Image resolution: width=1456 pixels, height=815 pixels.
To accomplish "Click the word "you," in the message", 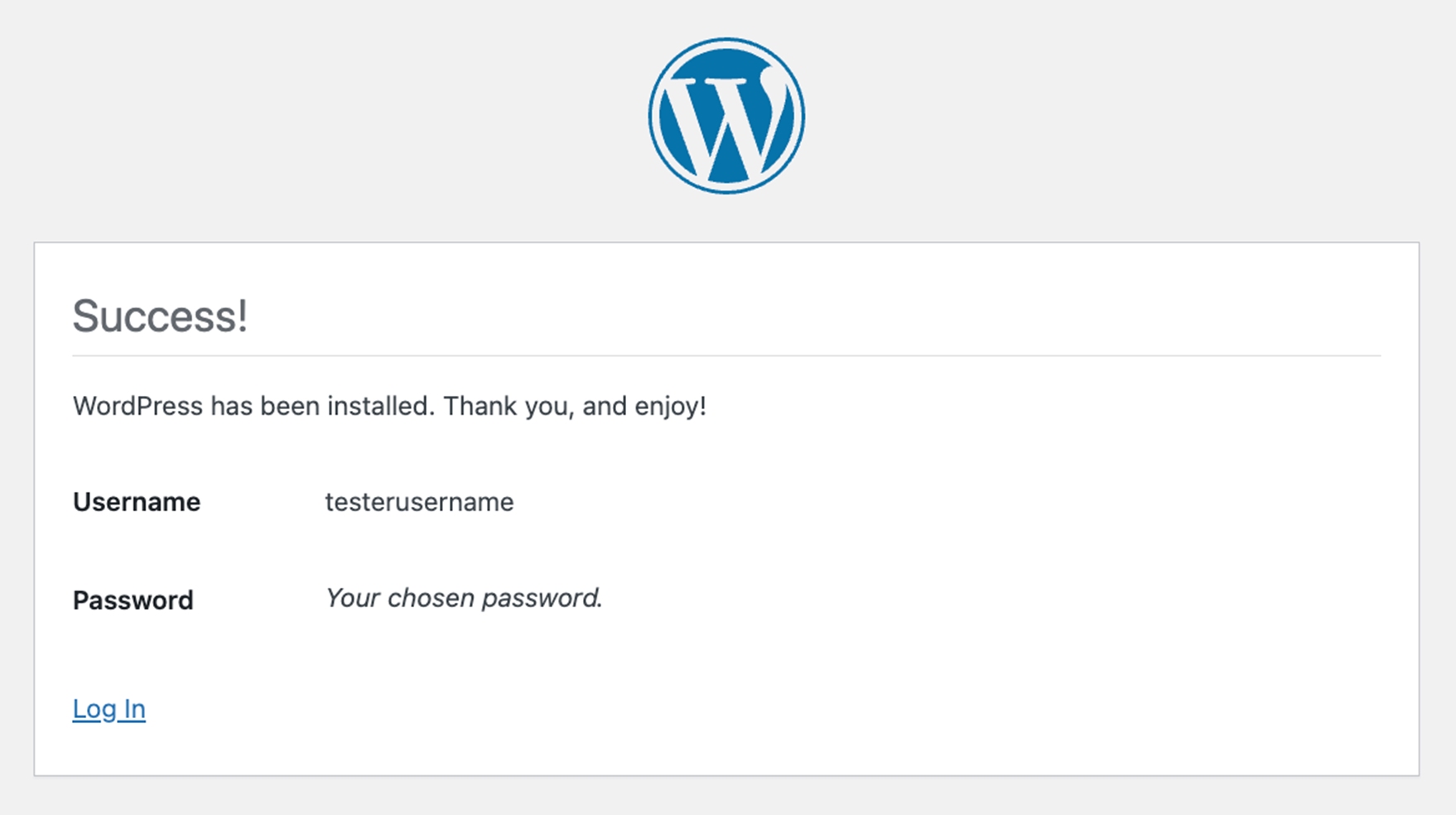I will (549, 406).
